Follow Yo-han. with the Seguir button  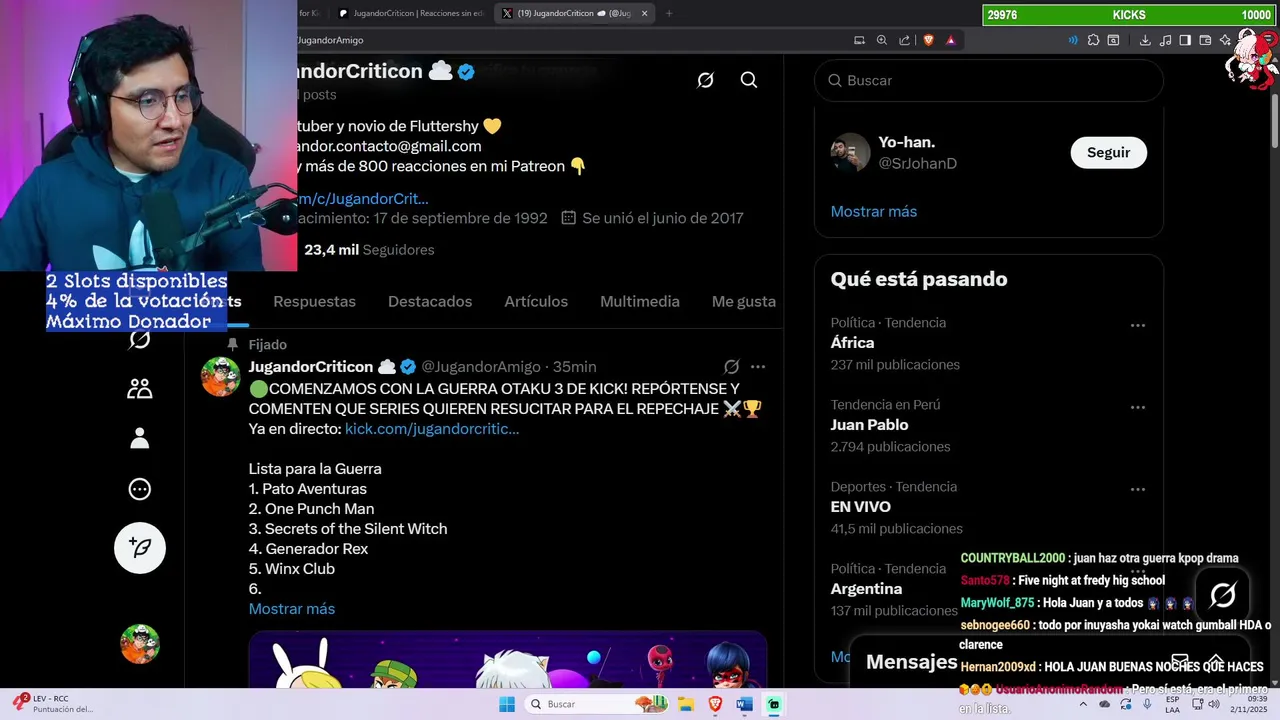1108,152
